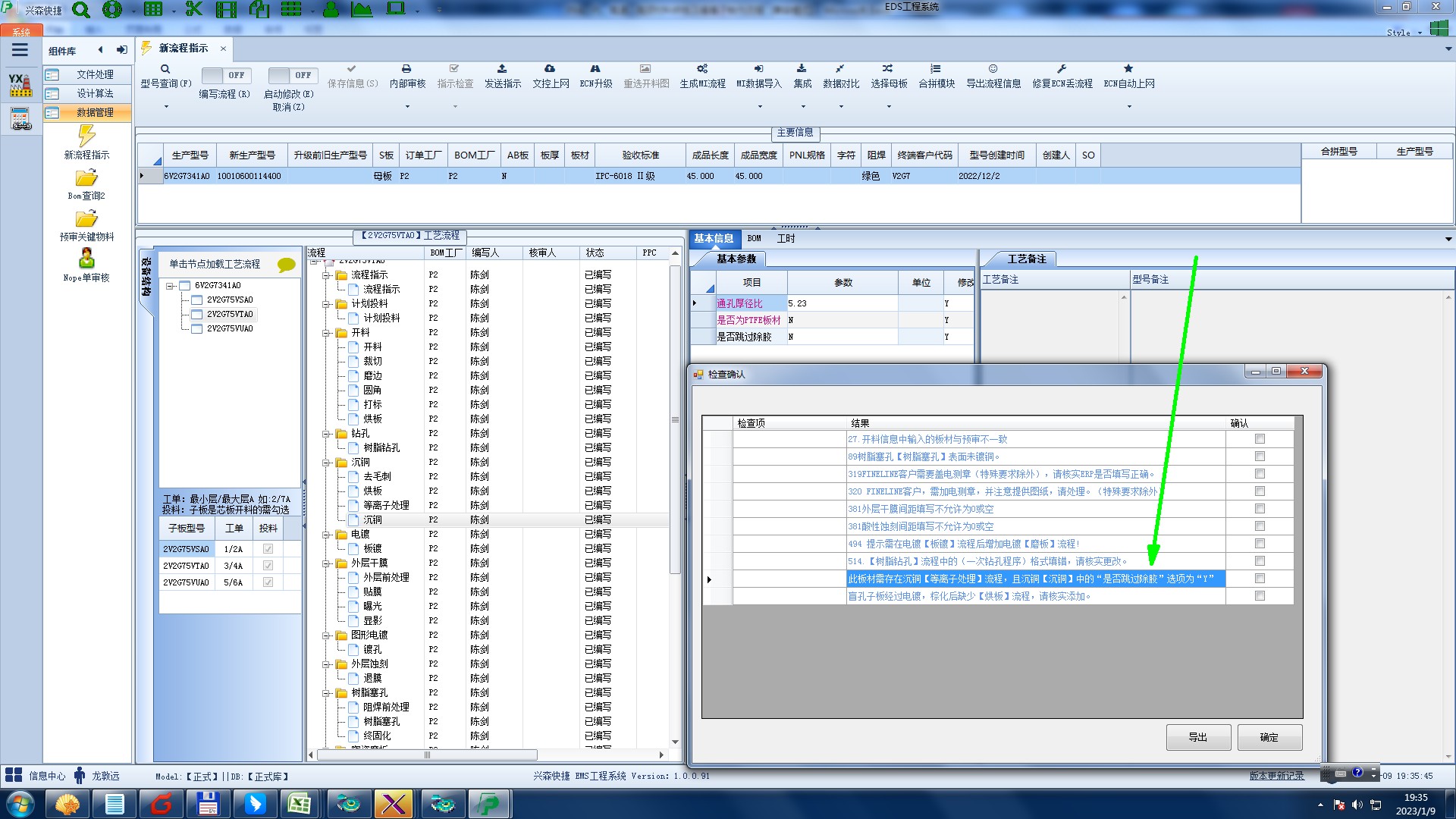Click the 数据对比 compare icon
Viewport: 1456px width, 819px height.
pos(840,69)
